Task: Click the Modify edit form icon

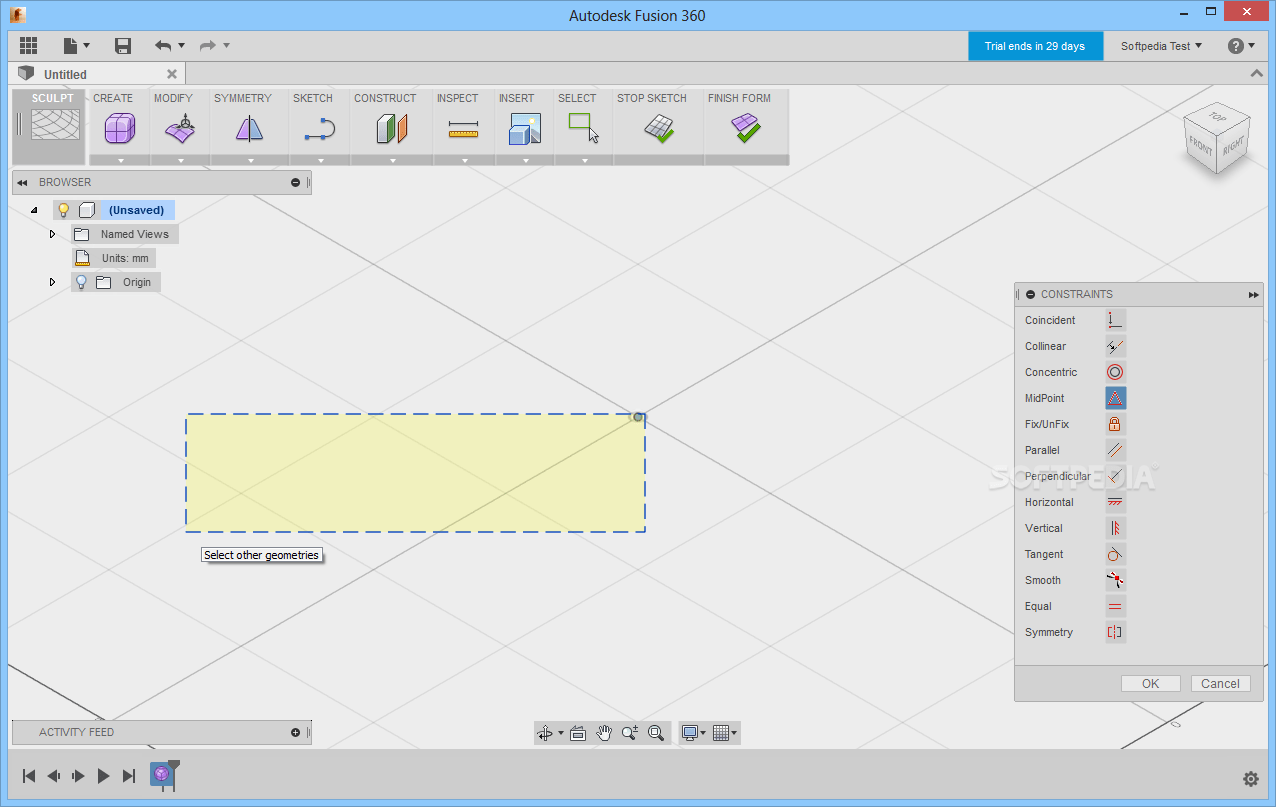Action: (x=180, y=128)
